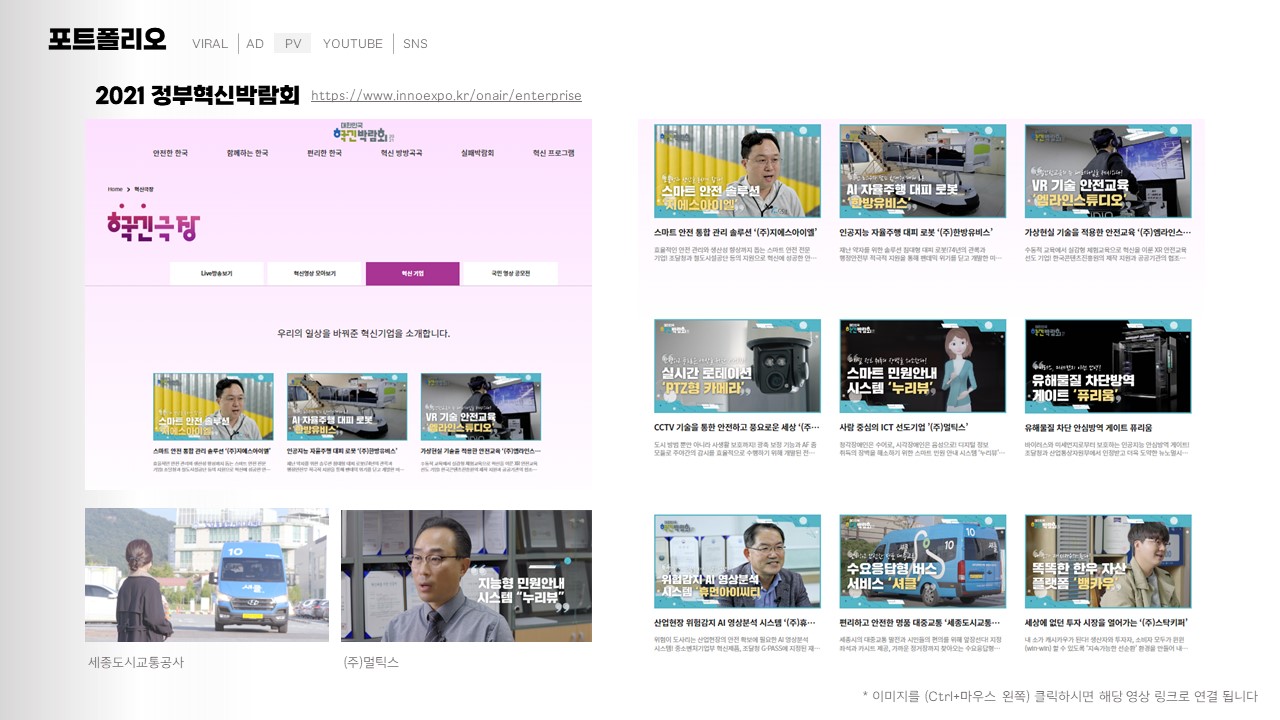Click title 세상에 없던 투자 시장을 열어가는 '(주)스탁키퍼'
This screenshot has height=720, width=1280.
pos(1107,622)
